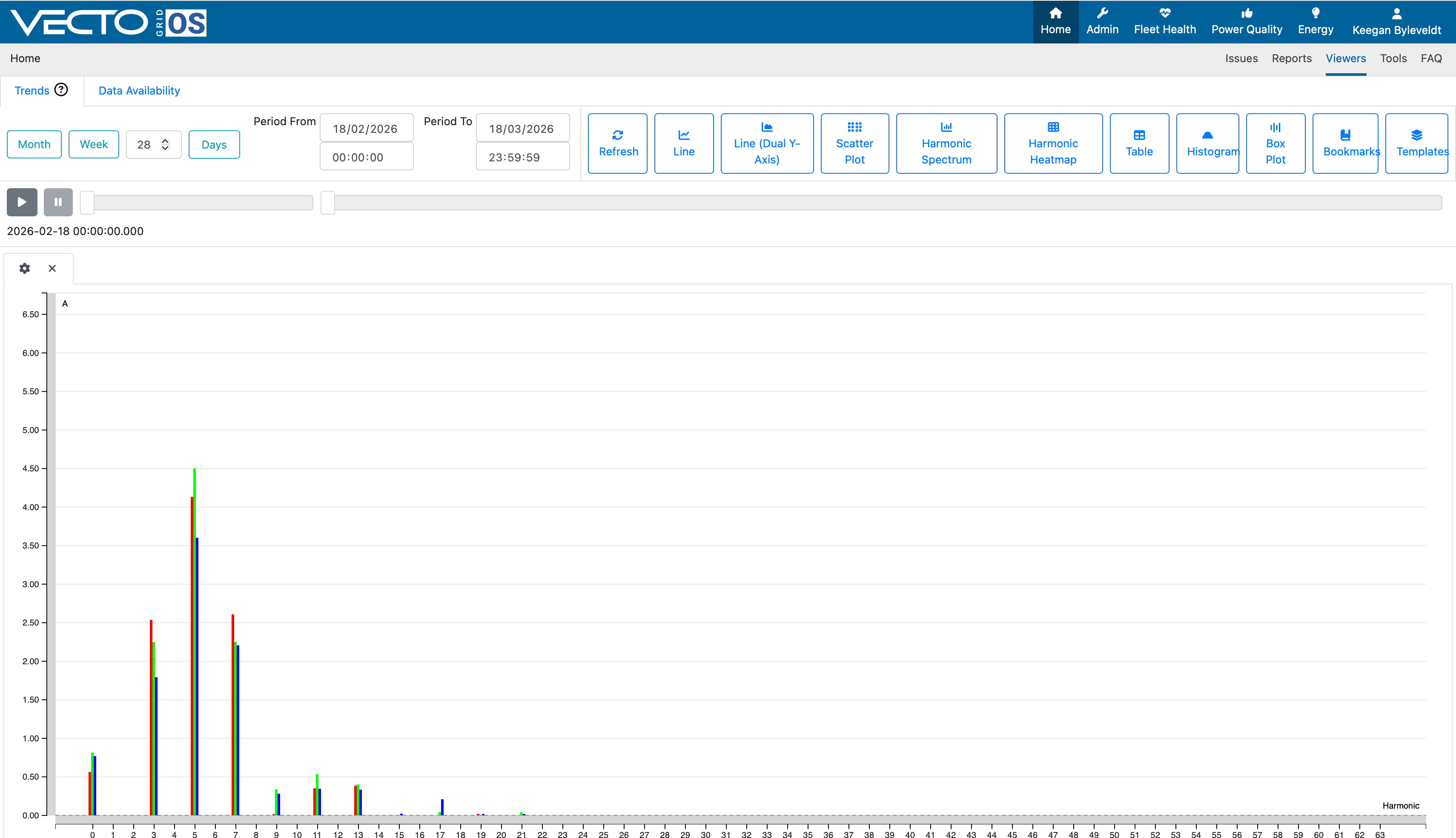Click the Period To date field
This screenshot has width=1456, height=838.
tap(523, 128)
